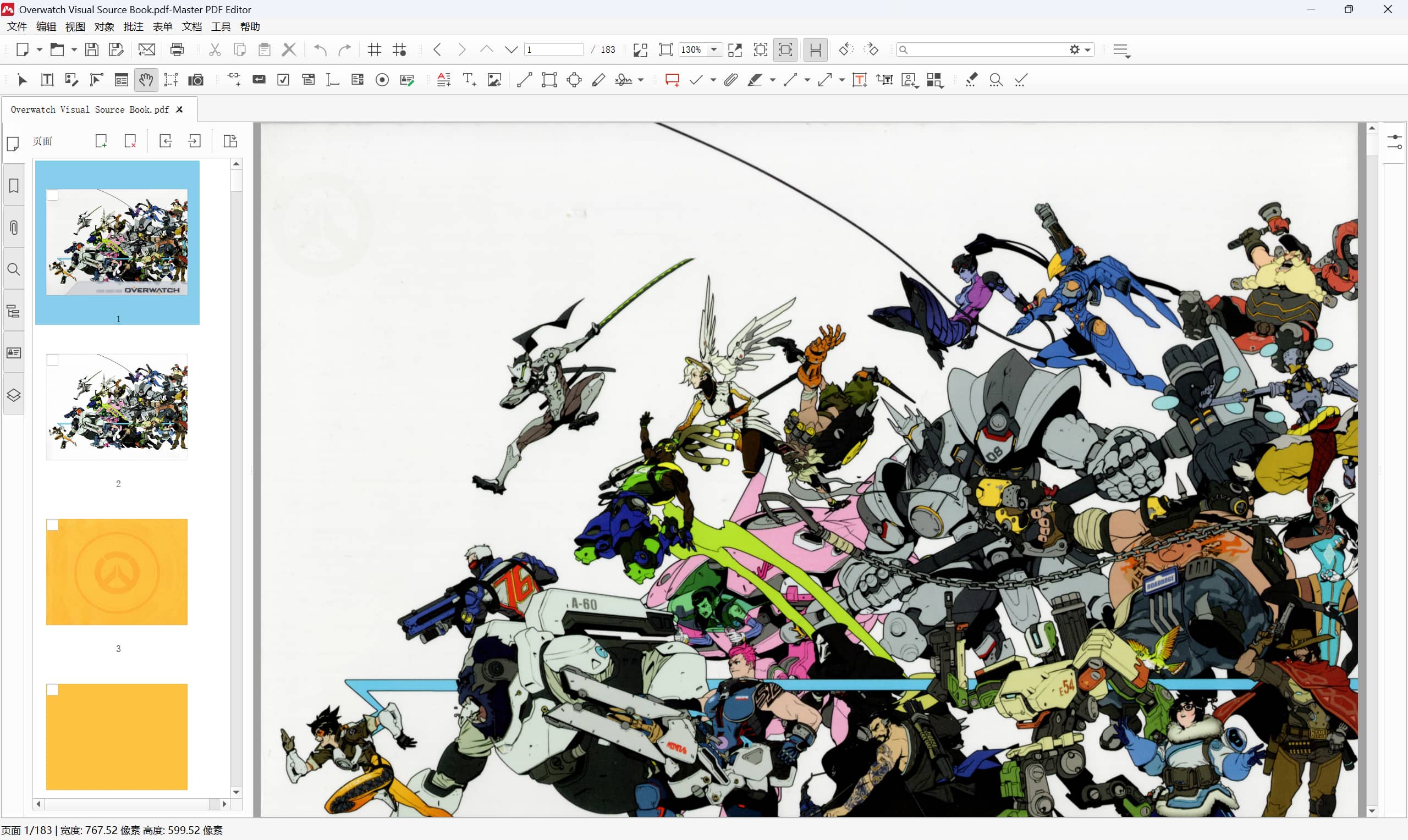The image size is (1408, 840).
Task: Open the Bookmarks side panel
Action: click(14, 186)
